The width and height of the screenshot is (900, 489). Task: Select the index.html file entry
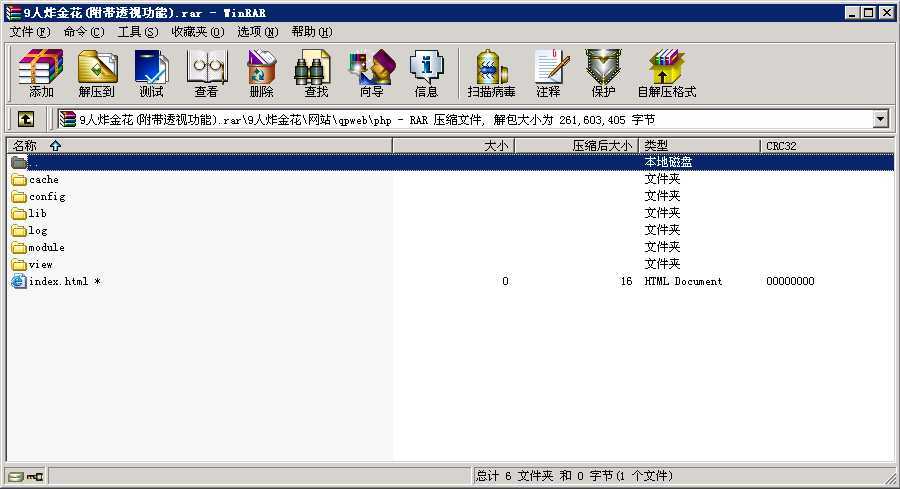coord(63,282)
